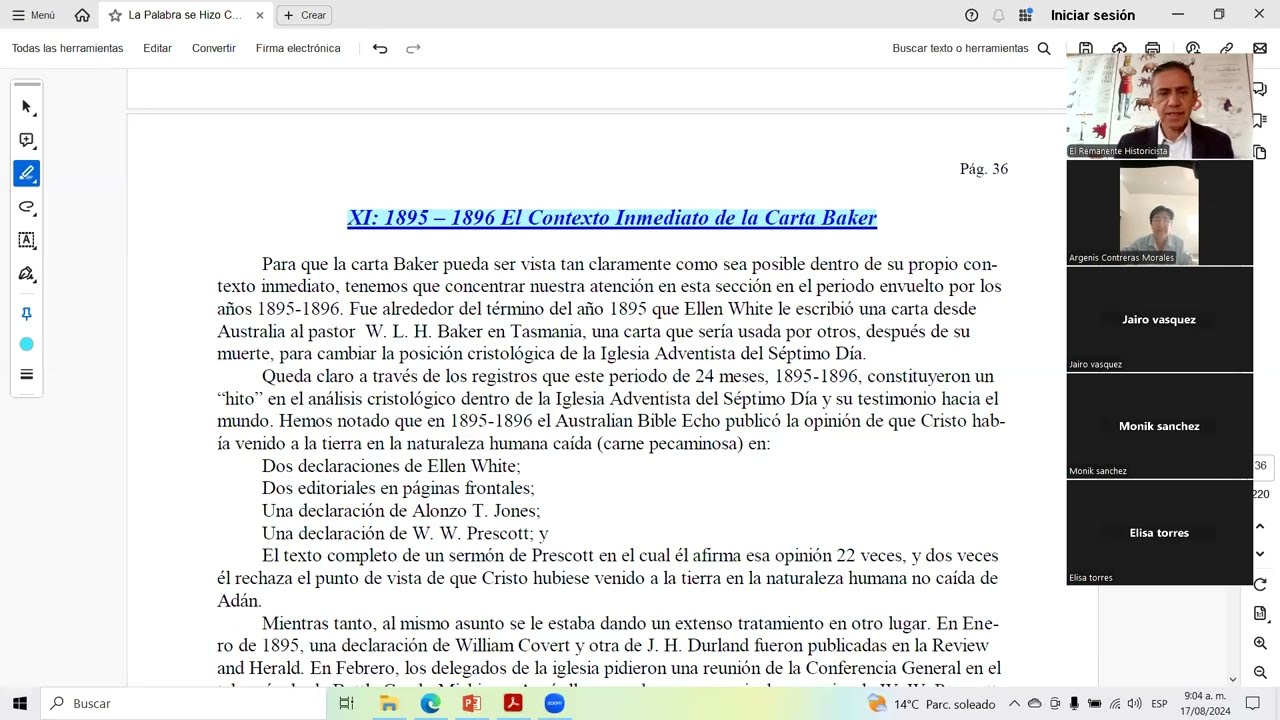
Task: Create a new file with Crear
Action: click(304, 15)
